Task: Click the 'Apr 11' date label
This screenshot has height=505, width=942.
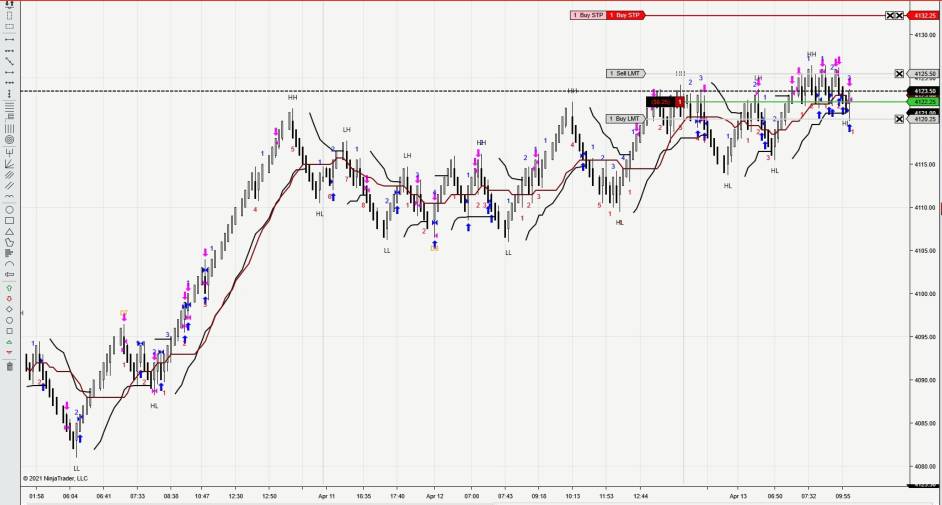Action: point(327,497)
